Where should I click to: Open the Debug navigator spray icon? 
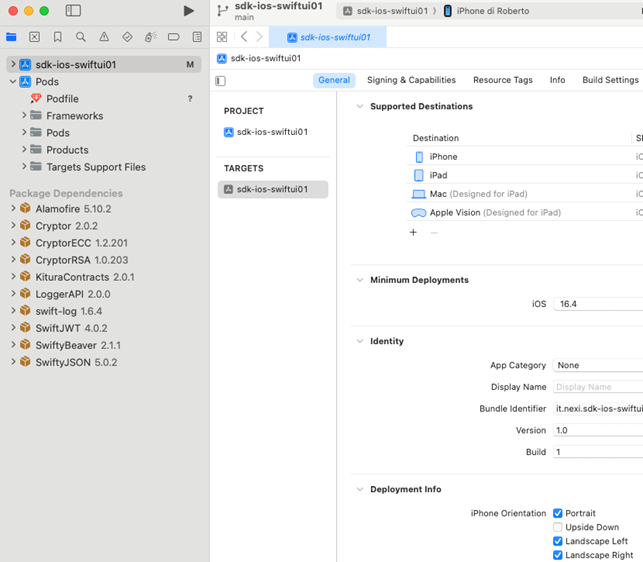click(150, 37)
